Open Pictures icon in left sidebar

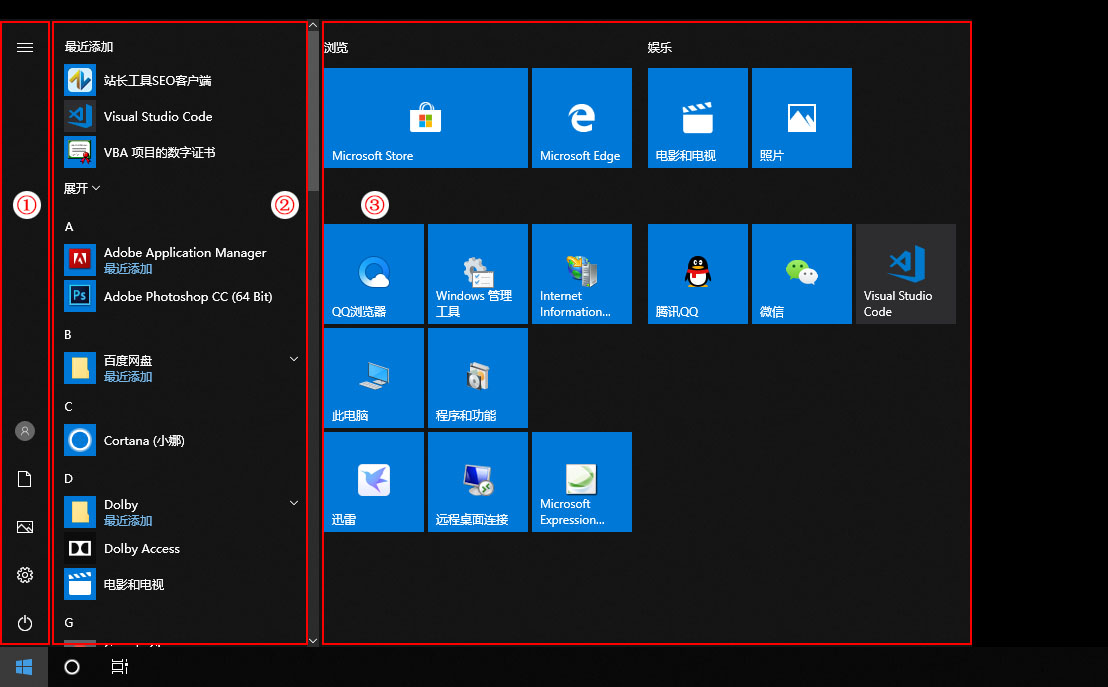(x=25, y=527)
